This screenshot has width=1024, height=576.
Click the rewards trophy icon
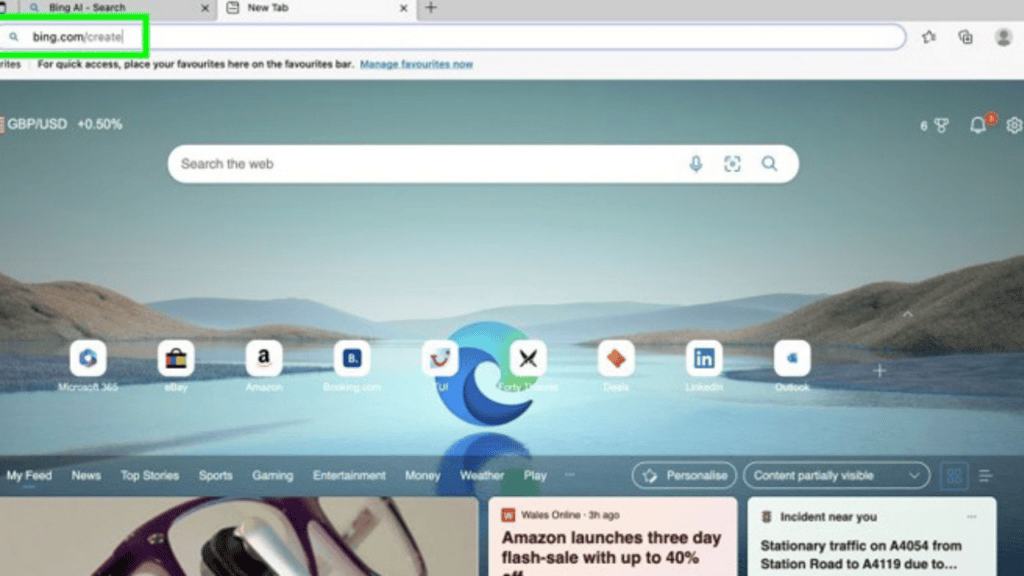[940, 125]
